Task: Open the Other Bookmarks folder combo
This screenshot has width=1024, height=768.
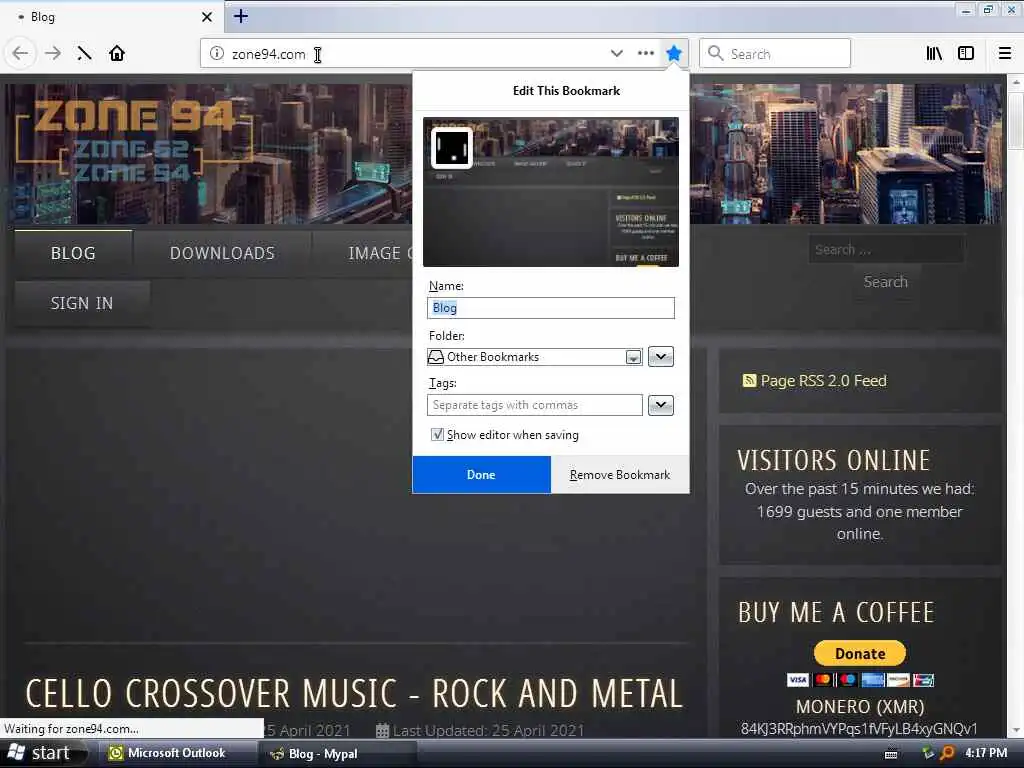Action: pos(534,357)
